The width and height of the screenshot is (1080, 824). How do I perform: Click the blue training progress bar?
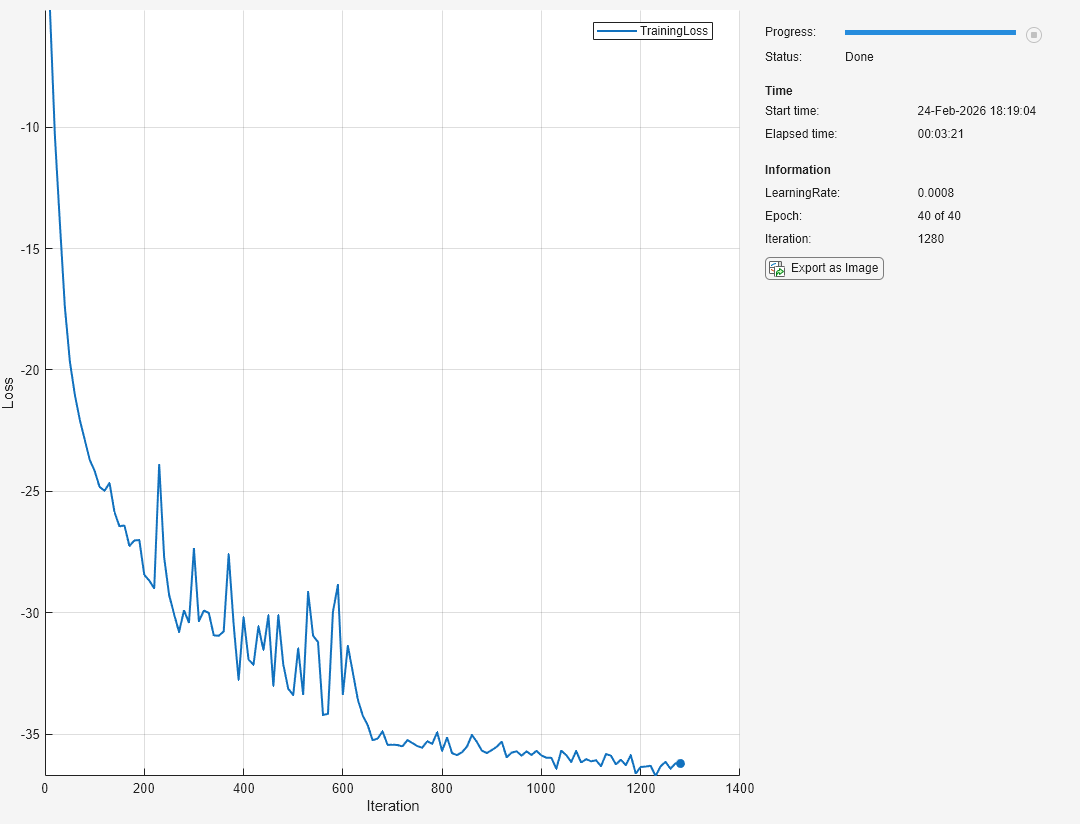pyautogui.click(x=930, y=33)
